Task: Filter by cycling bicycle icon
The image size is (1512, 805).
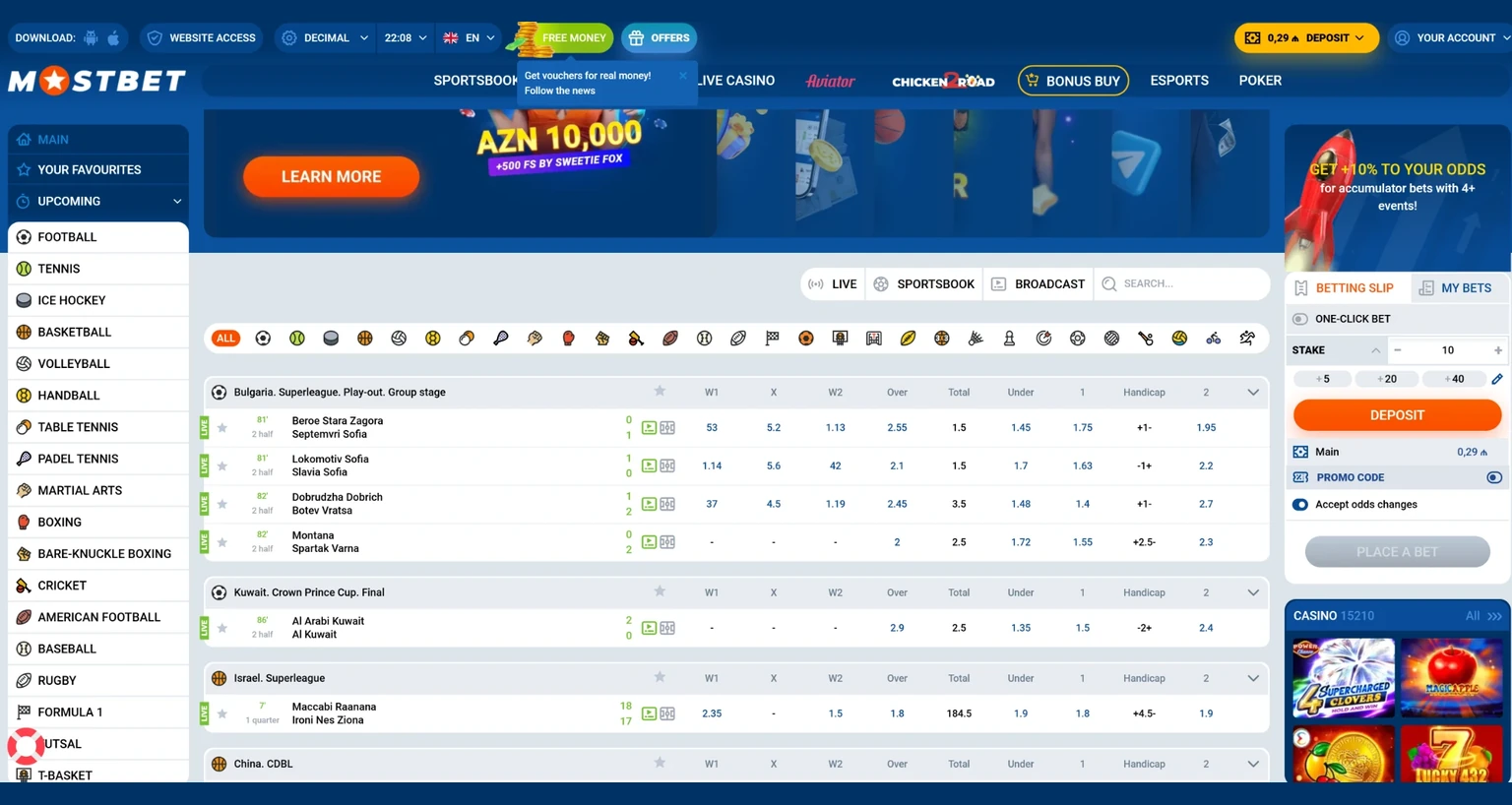Action: coord(1214,339)
